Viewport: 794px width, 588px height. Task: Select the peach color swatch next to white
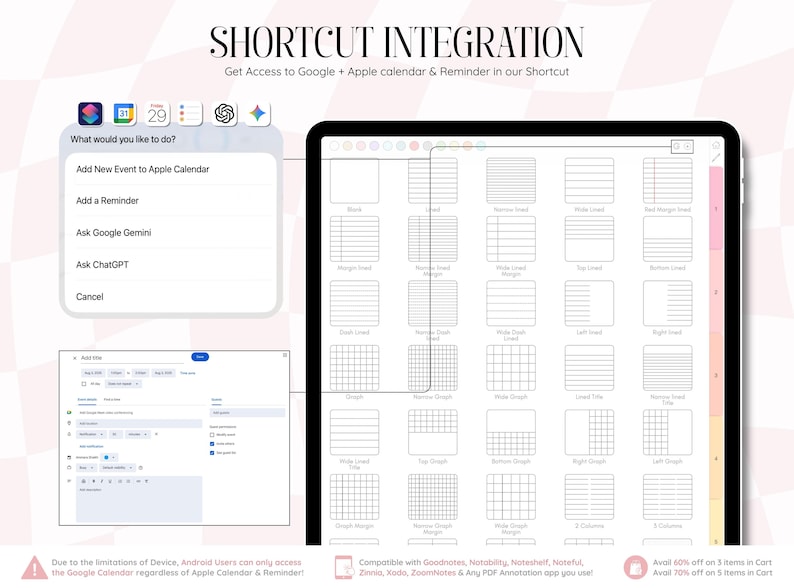pyautogui.click(x=347, y=146)
